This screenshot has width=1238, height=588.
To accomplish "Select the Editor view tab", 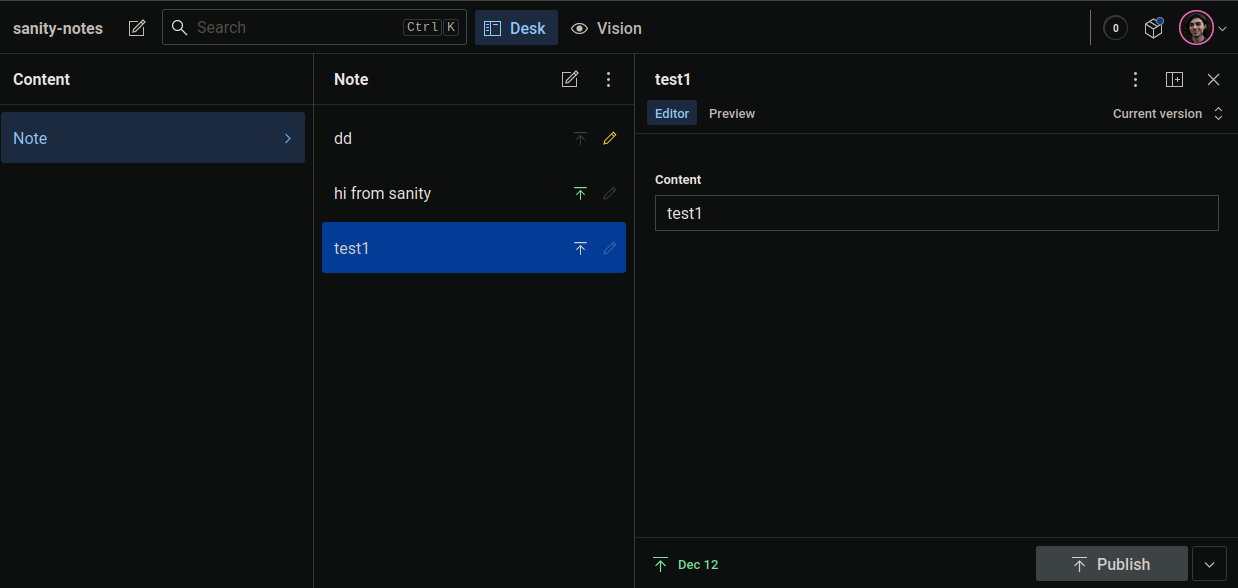I will (x=672, y=113).
